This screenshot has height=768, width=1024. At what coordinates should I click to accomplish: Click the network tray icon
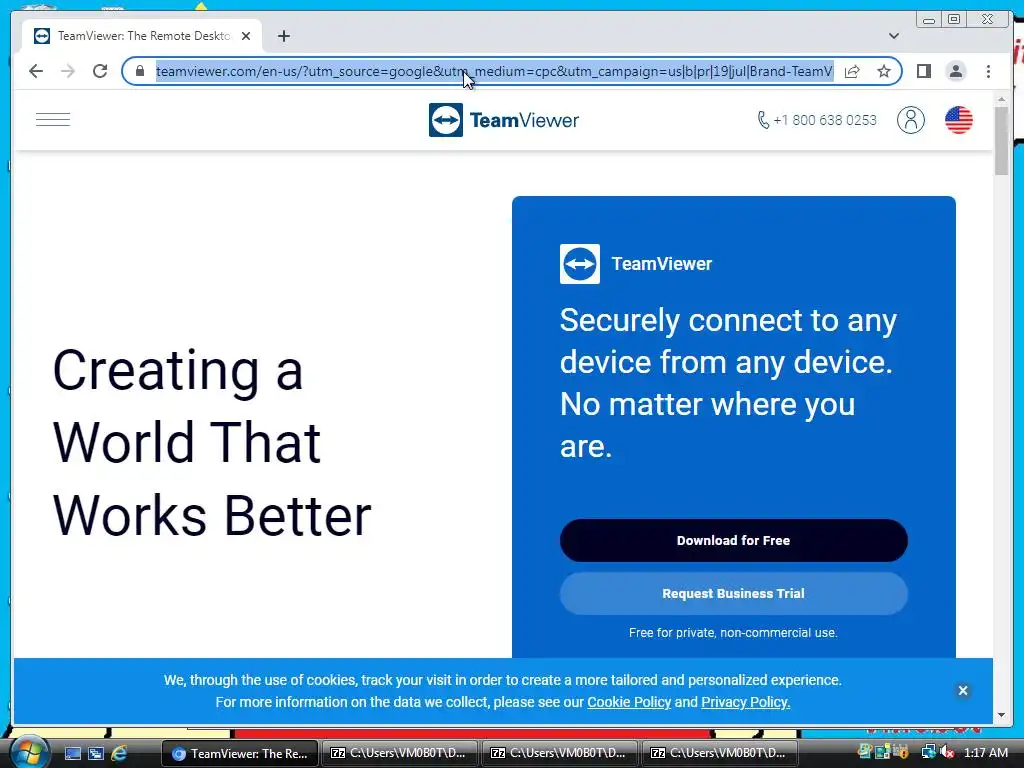pyautogui.click(x=928, y=752)
